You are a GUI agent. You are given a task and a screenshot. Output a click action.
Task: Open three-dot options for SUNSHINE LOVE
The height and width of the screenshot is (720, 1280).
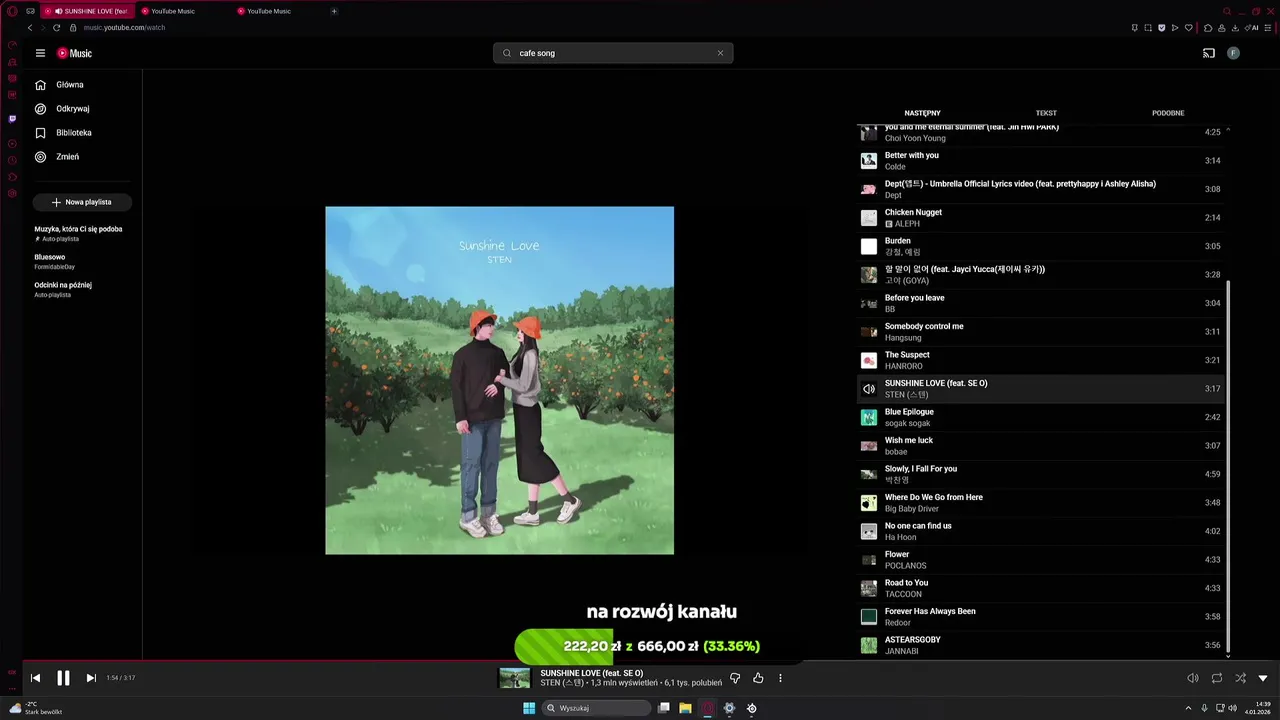coord(780,678)
